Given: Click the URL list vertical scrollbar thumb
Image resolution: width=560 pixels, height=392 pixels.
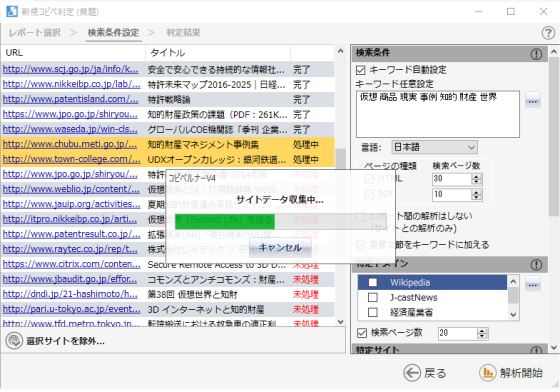Looking at the screenshot, I should (340, 159).
